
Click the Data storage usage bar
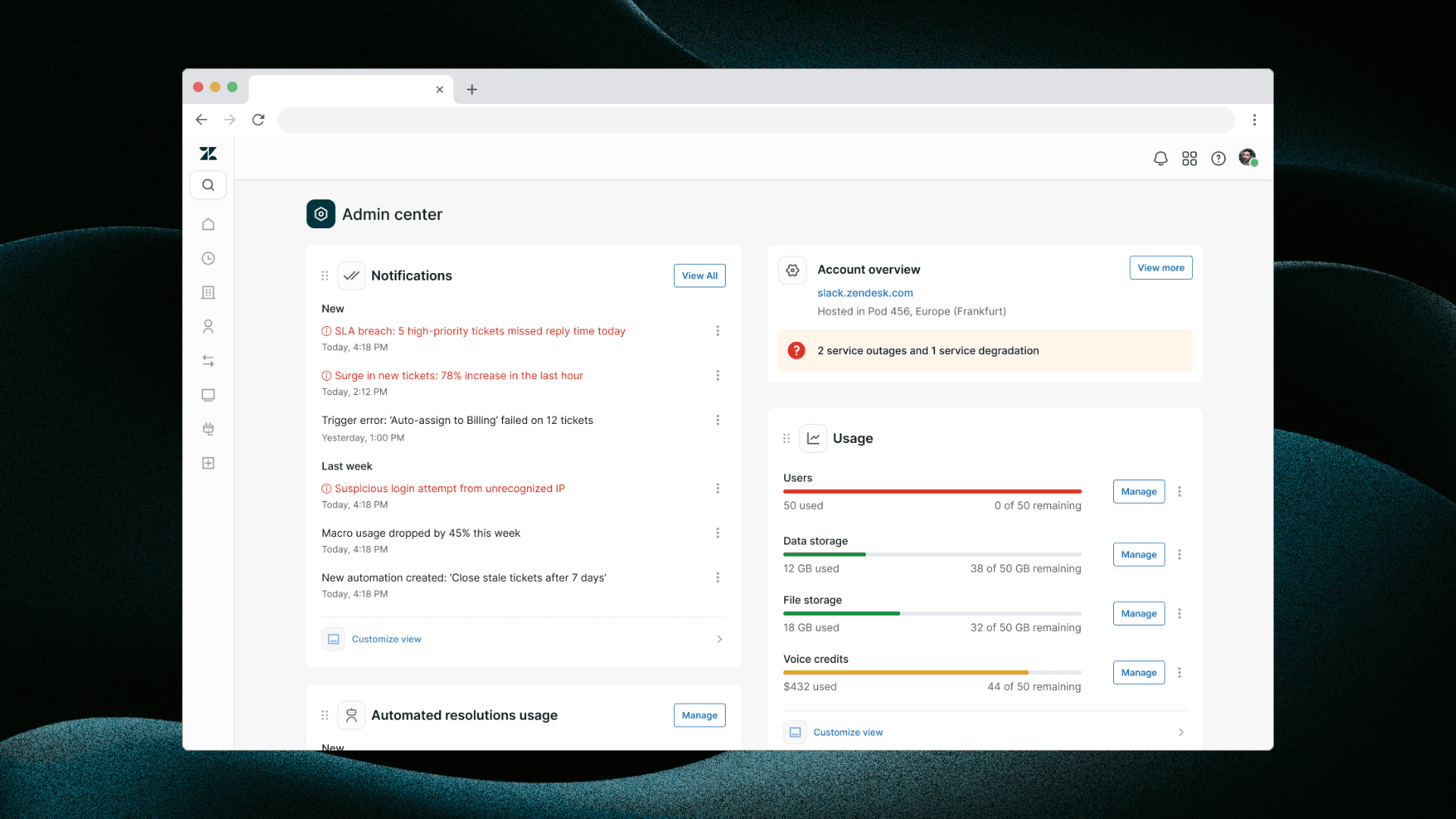pyautogui.click(x=932, y=554)
